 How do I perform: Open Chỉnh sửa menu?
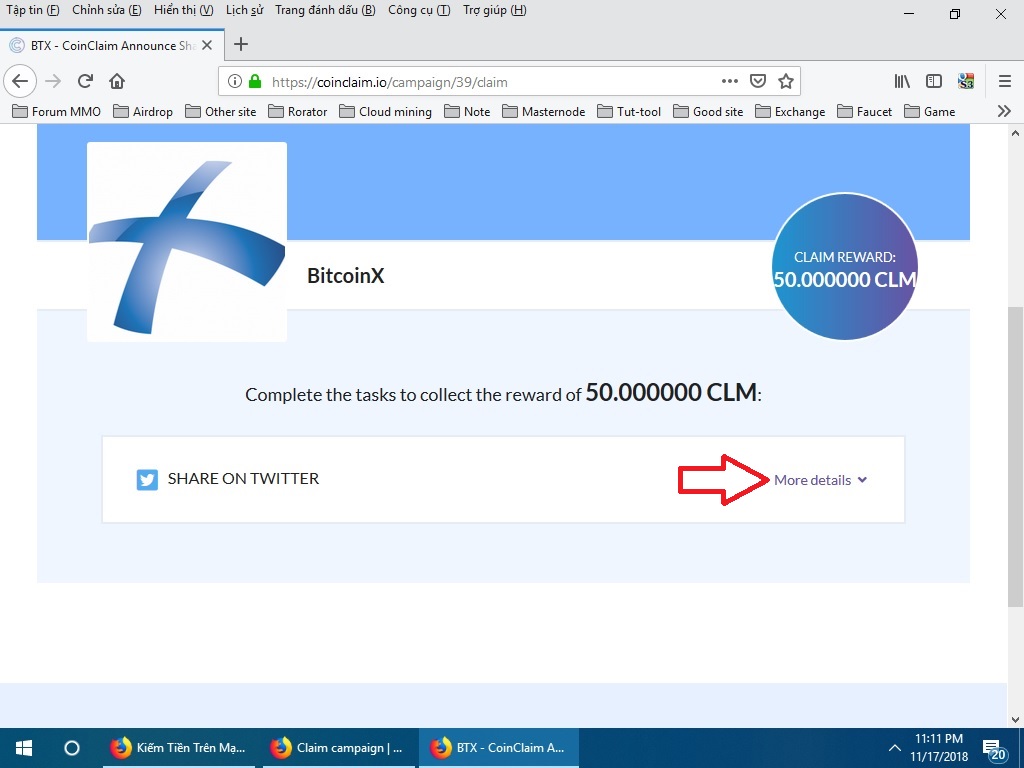click(x=106, y=10)
